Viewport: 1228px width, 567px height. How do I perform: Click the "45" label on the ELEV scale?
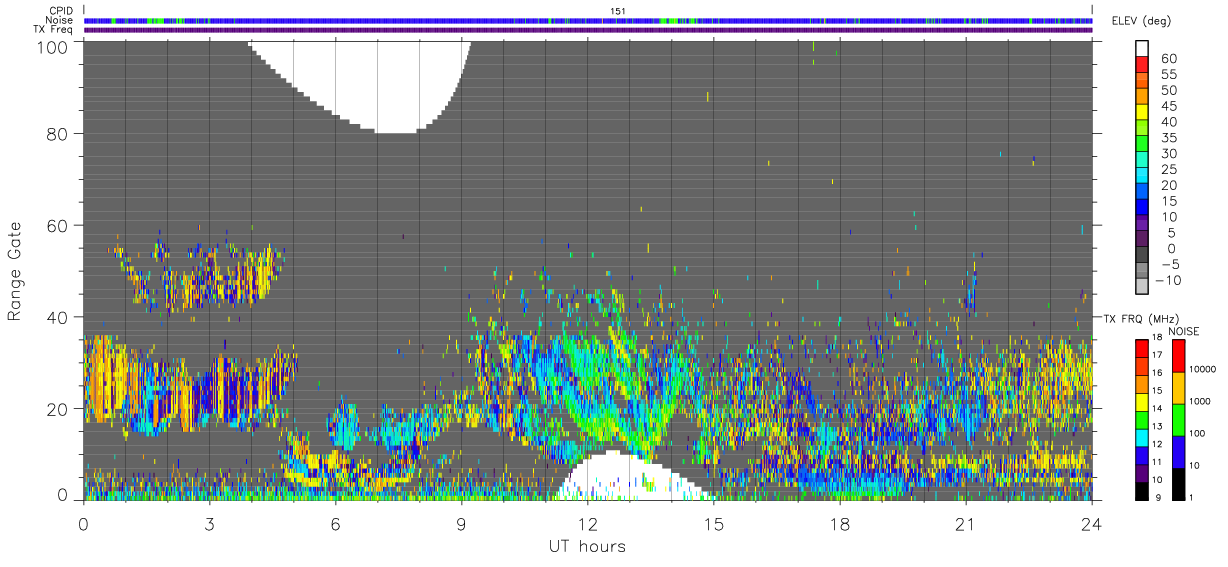coord(1167,106)
